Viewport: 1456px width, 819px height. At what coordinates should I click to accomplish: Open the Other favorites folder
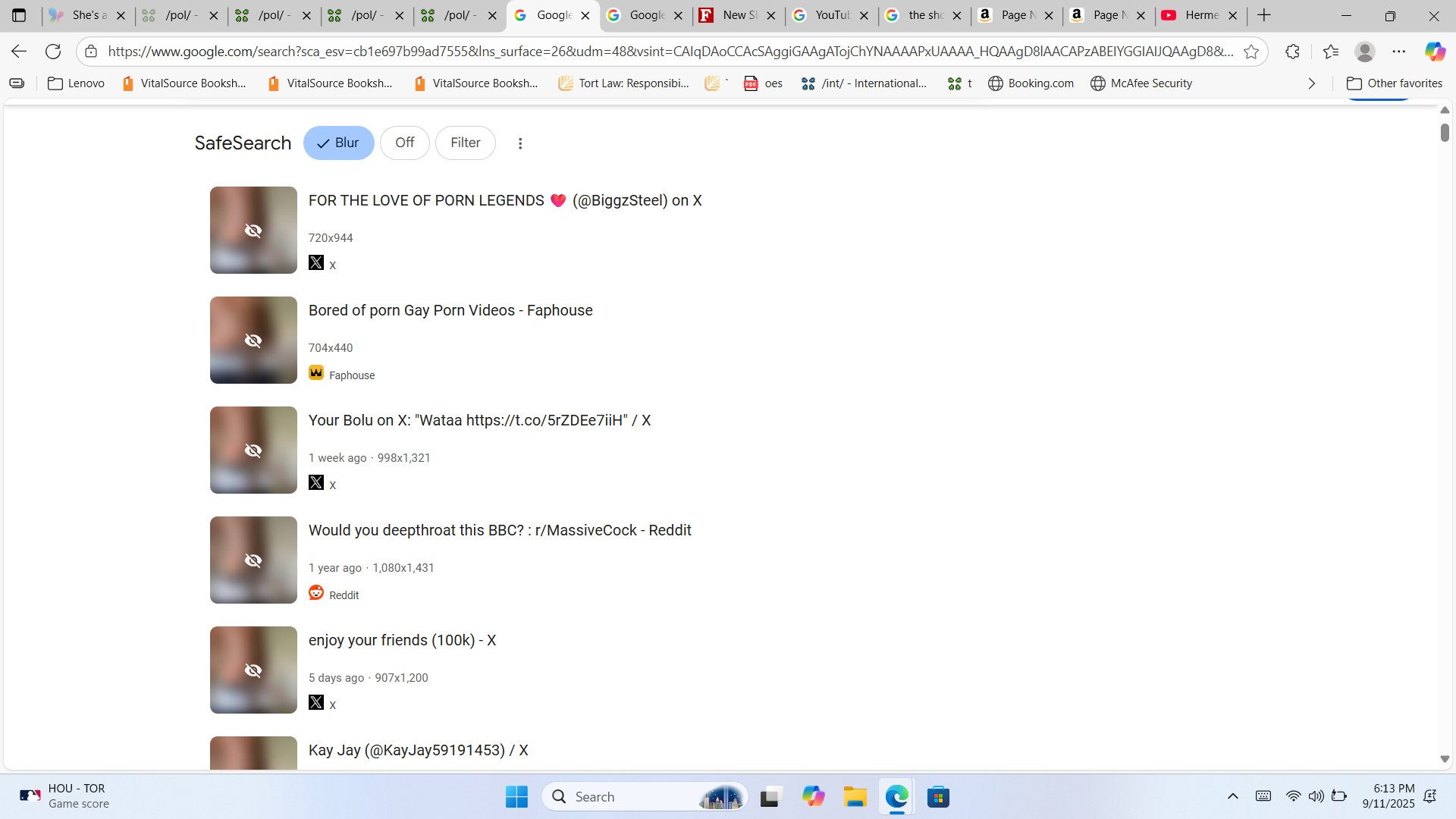pos(1394,83)
